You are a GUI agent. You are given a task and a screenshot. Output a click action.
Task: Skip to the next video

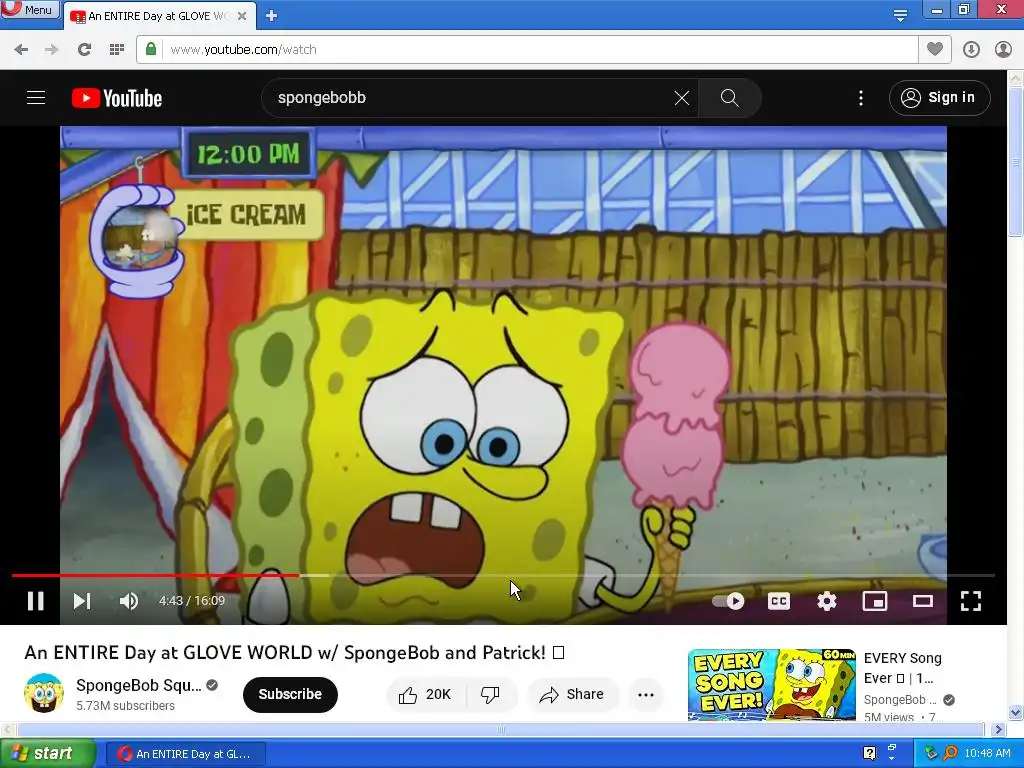(x=82, y=601)
